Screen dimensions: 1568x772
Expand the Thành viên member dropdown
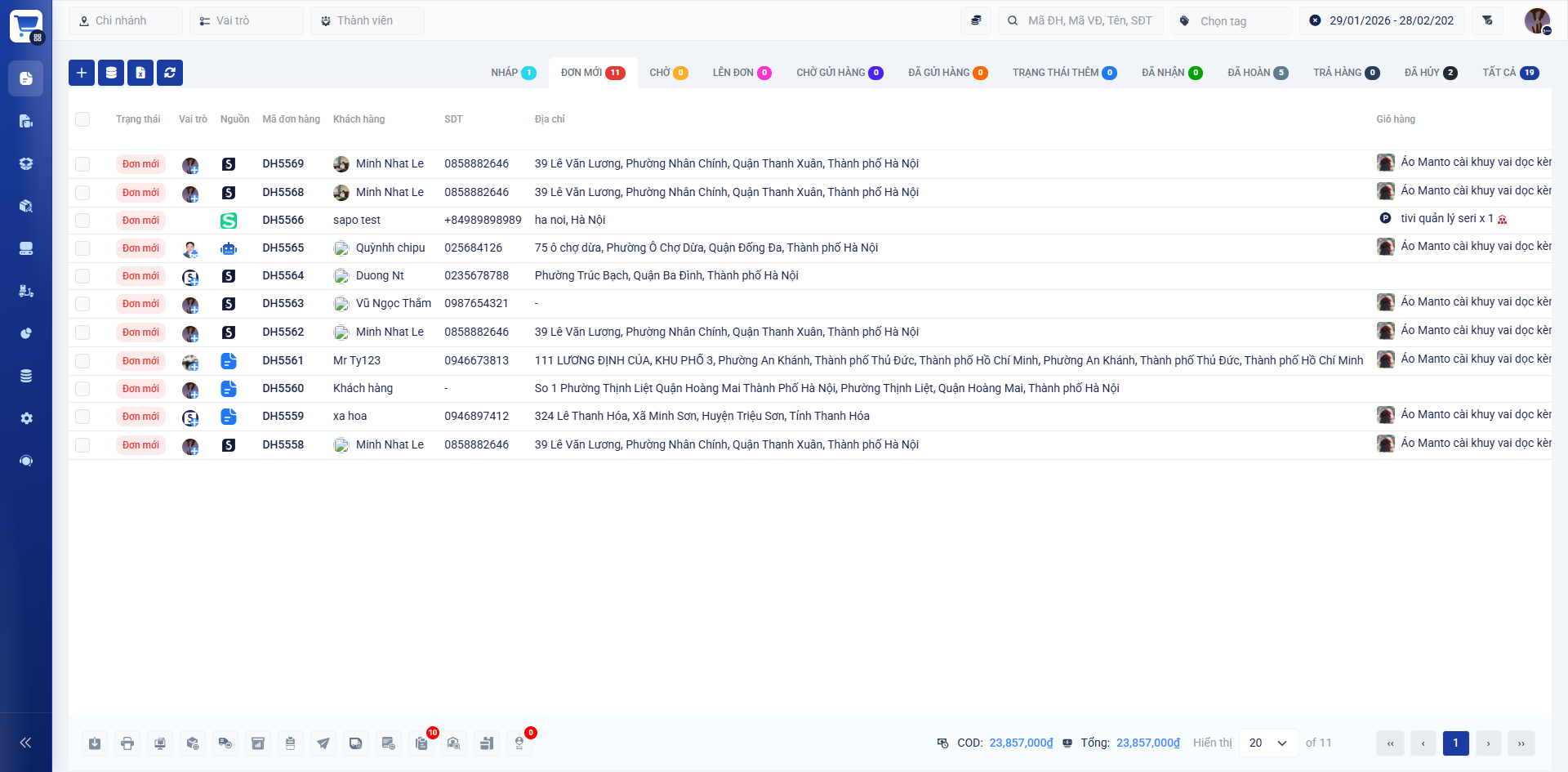coord(367,20)
